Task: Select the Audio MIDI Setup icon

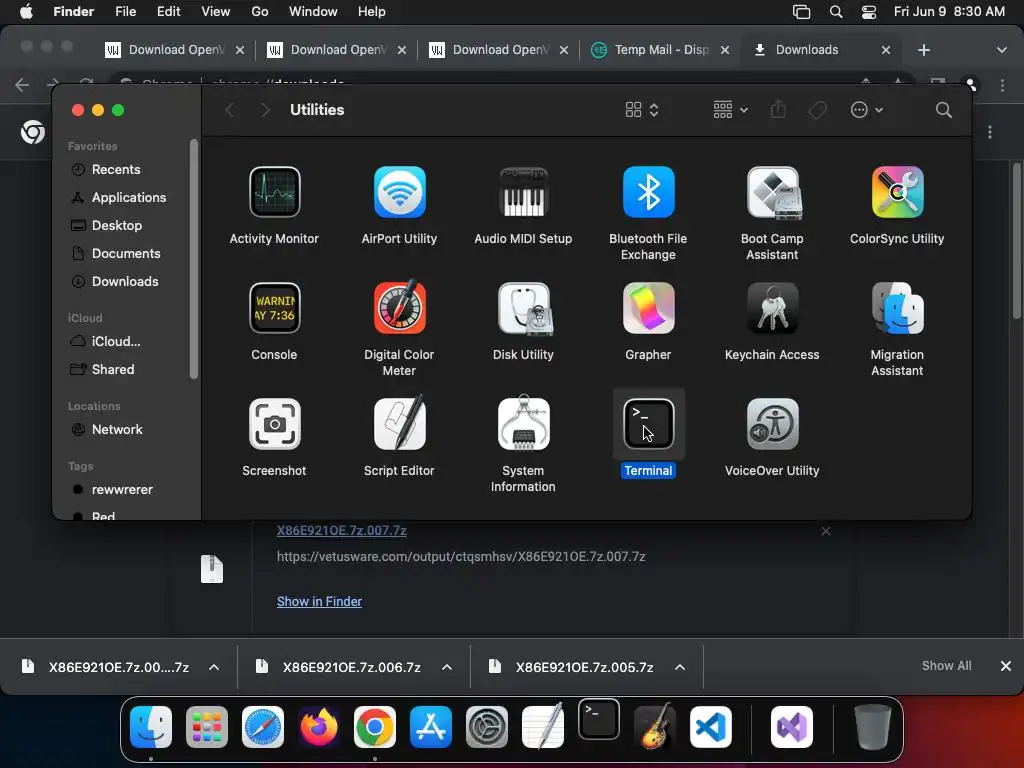Action: click(523, 192)
